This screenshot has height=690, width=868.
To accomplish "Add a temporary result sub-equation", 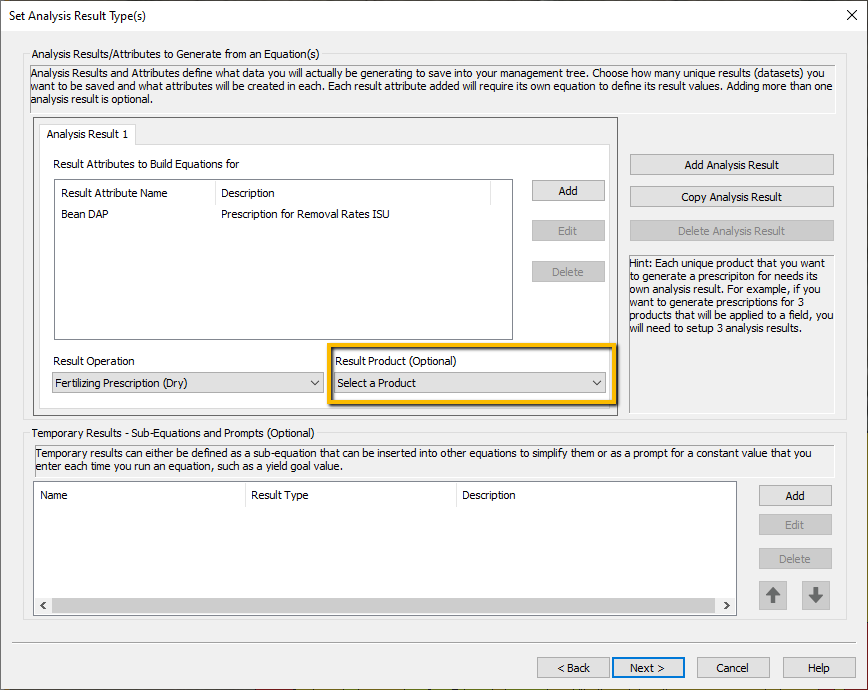I will pyautogui.click(x=795, y=496).
